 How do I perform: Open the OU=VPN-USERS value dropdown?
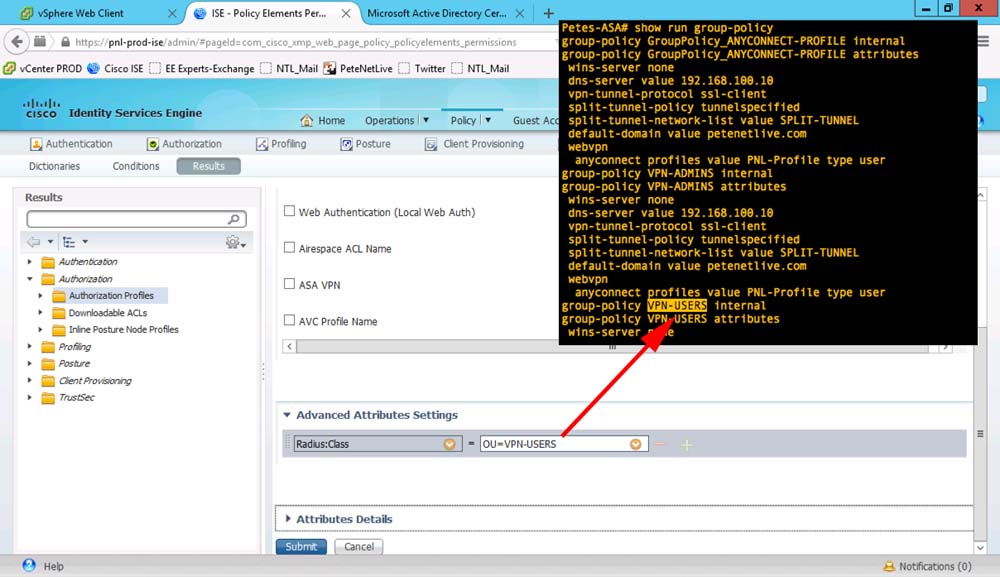coord(636,444)
